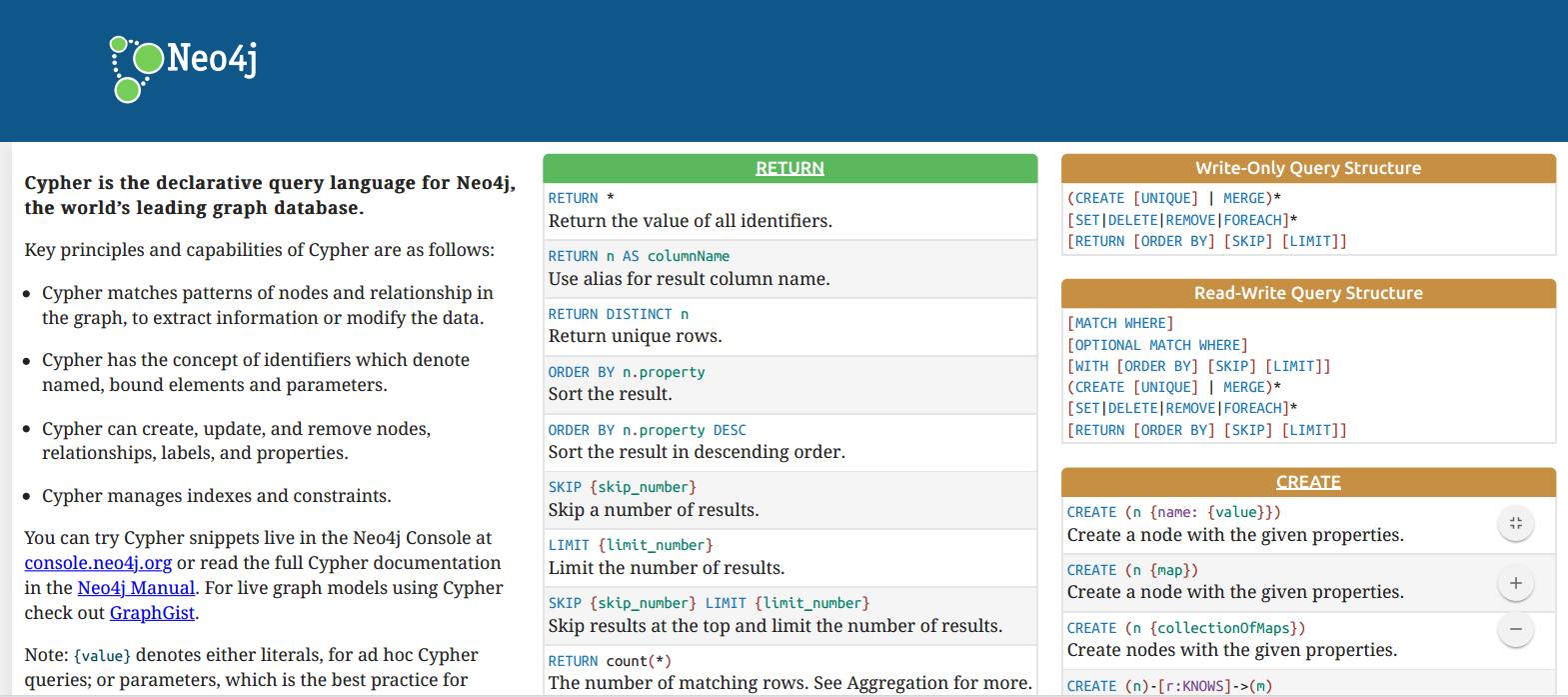Open the CREATE section header link

click(x=1308, y=482)
